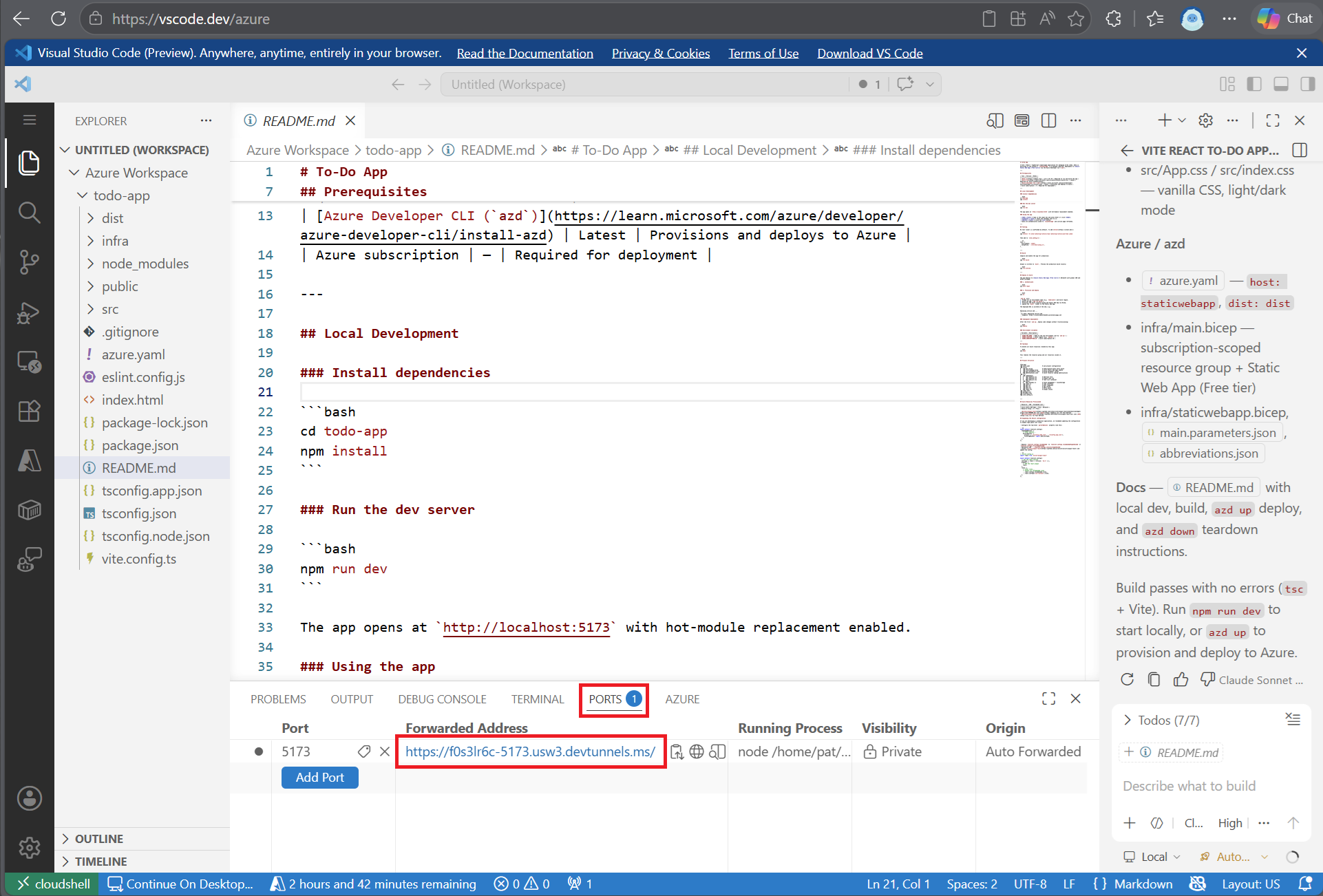1323x896 pixels.
Task: Toggle Private visibility for port 5173
Action: tap(892, 751)
